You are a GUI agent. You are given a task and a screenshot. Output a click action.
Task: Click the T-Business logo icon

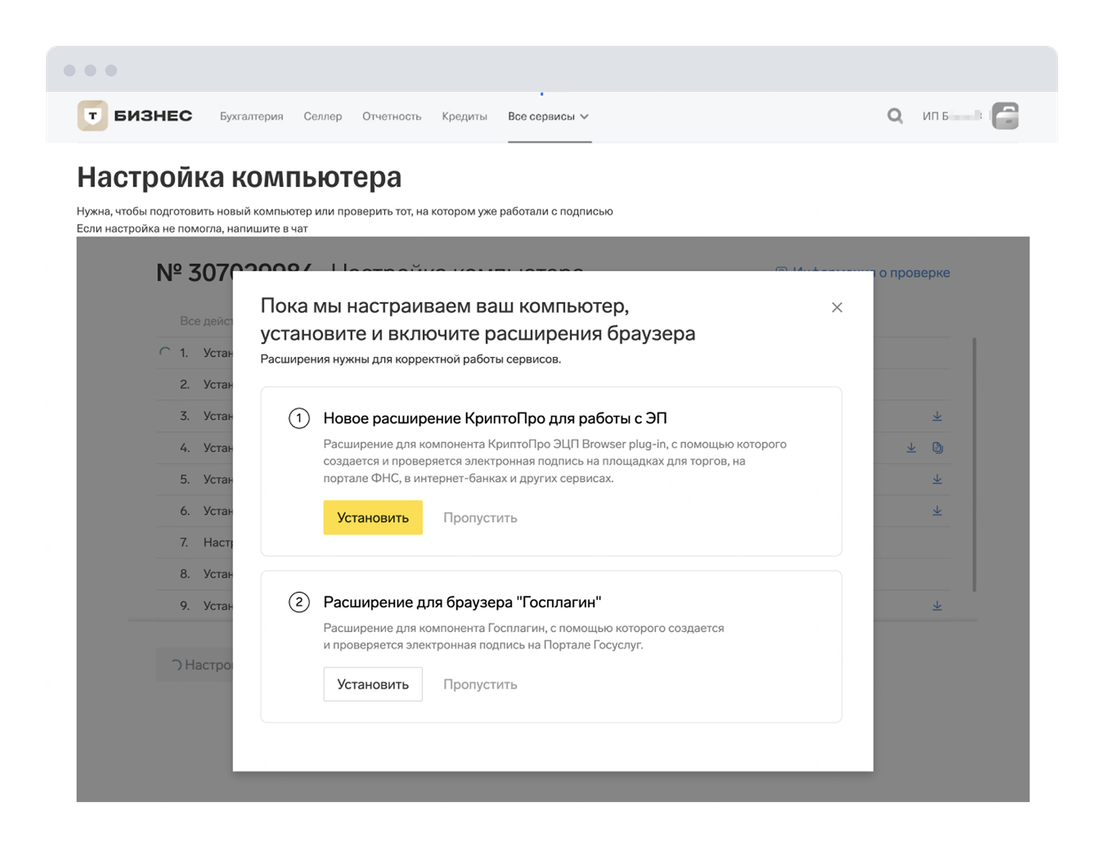pyautogui.click(x=93, y=116)
